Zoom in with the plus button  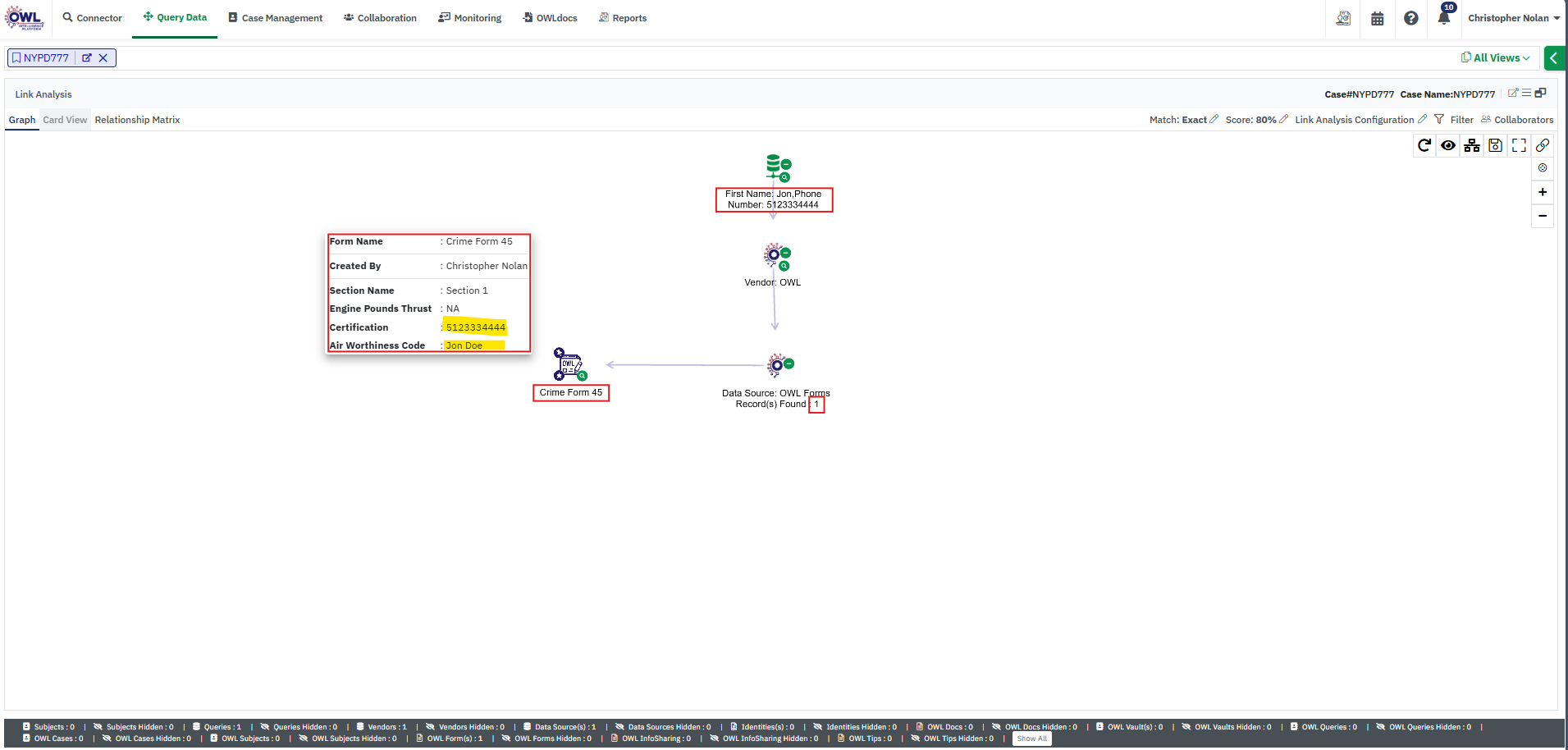[1543, 192]
